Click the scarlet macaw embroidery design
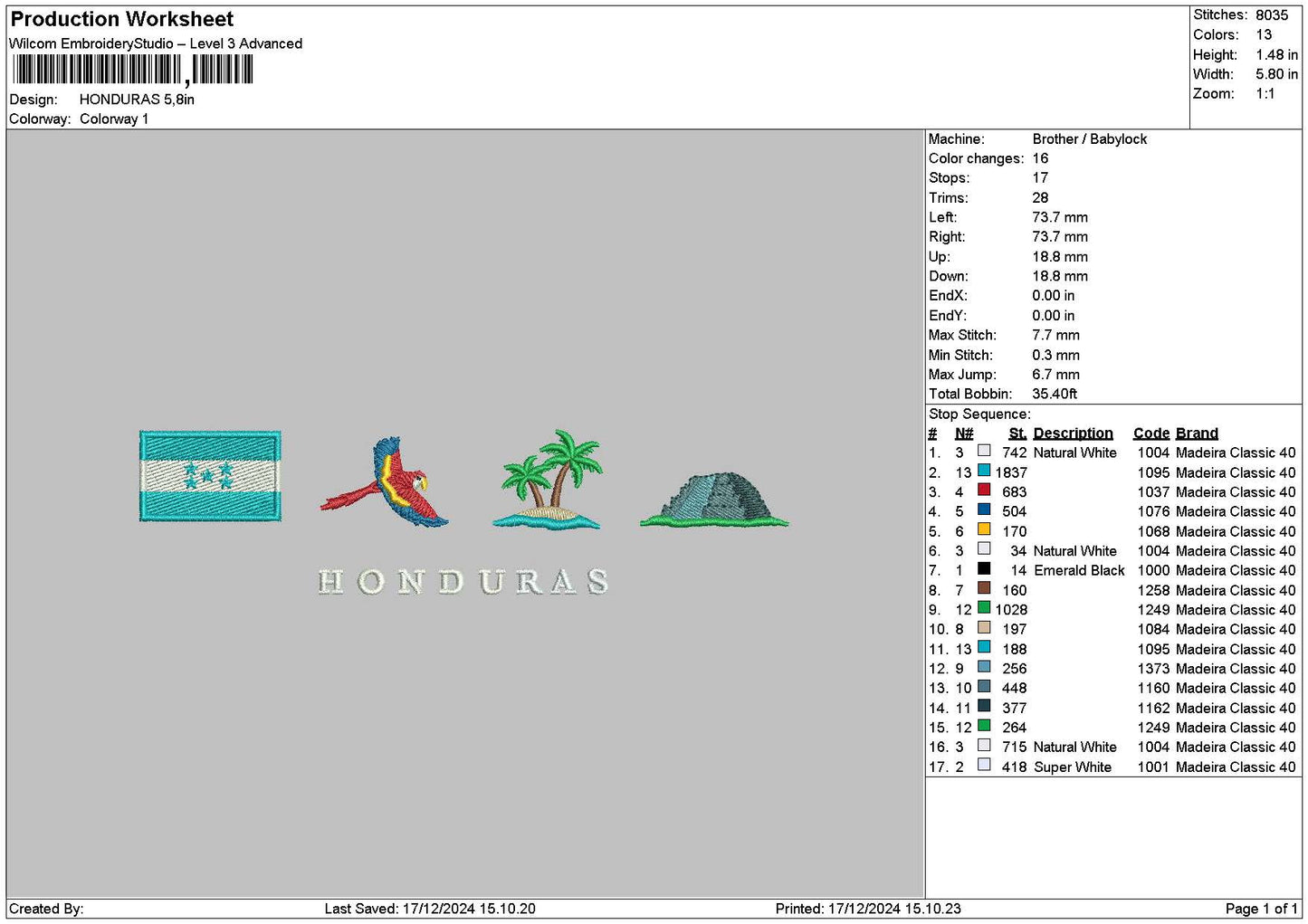The image size is (1308, 924). (x=385, y=482)
